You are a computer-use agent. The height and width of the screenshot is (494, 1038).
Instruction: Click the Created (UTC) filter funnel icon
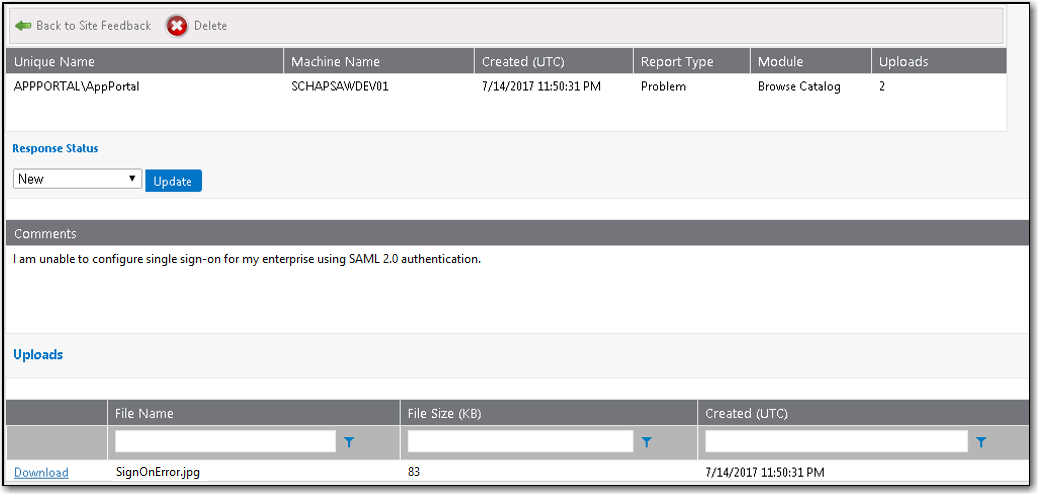coord(981,441)
